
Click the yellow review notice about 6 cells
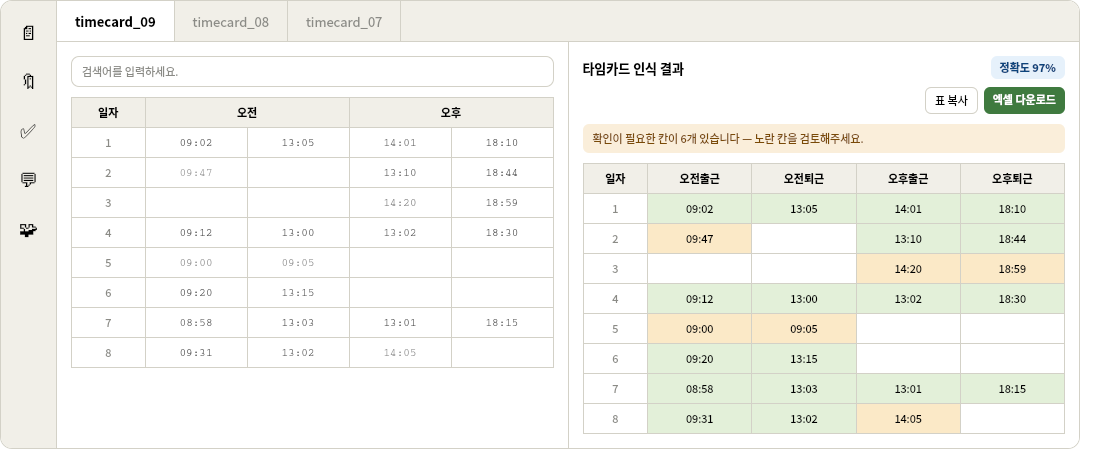tap(824, 138)
